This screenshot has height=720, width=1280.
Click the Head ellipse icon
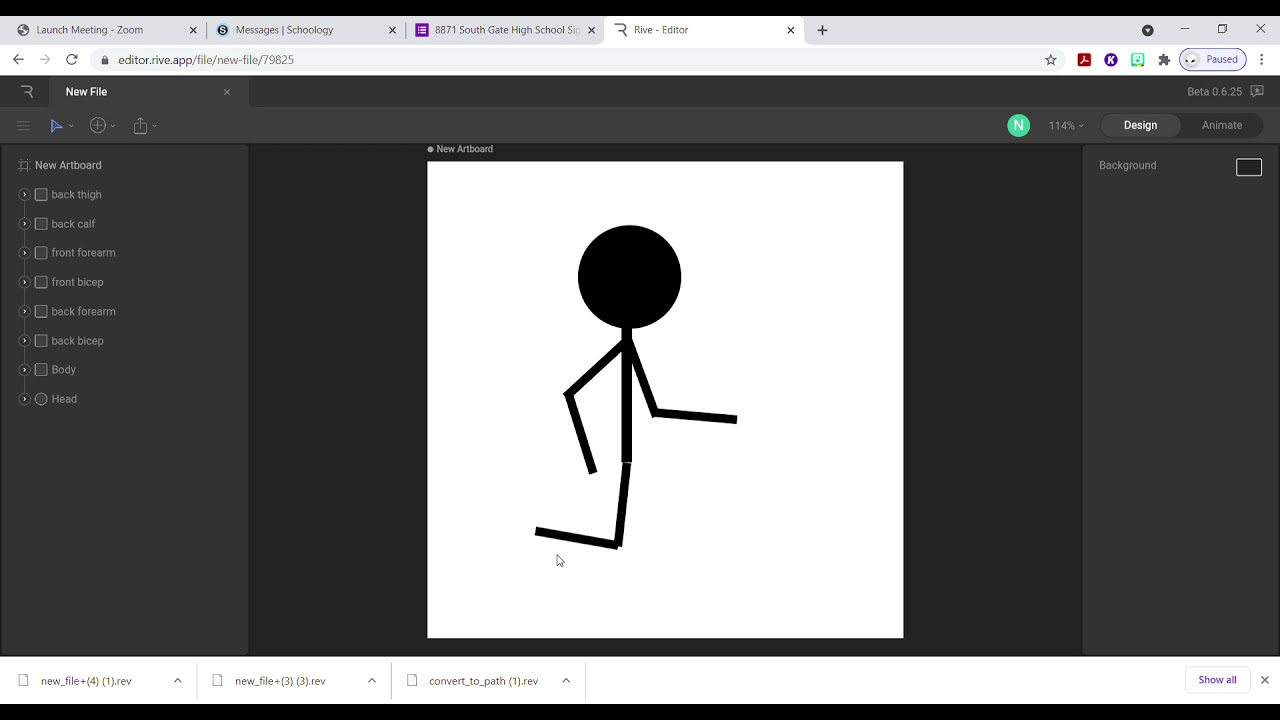click(x=41, y=399)
